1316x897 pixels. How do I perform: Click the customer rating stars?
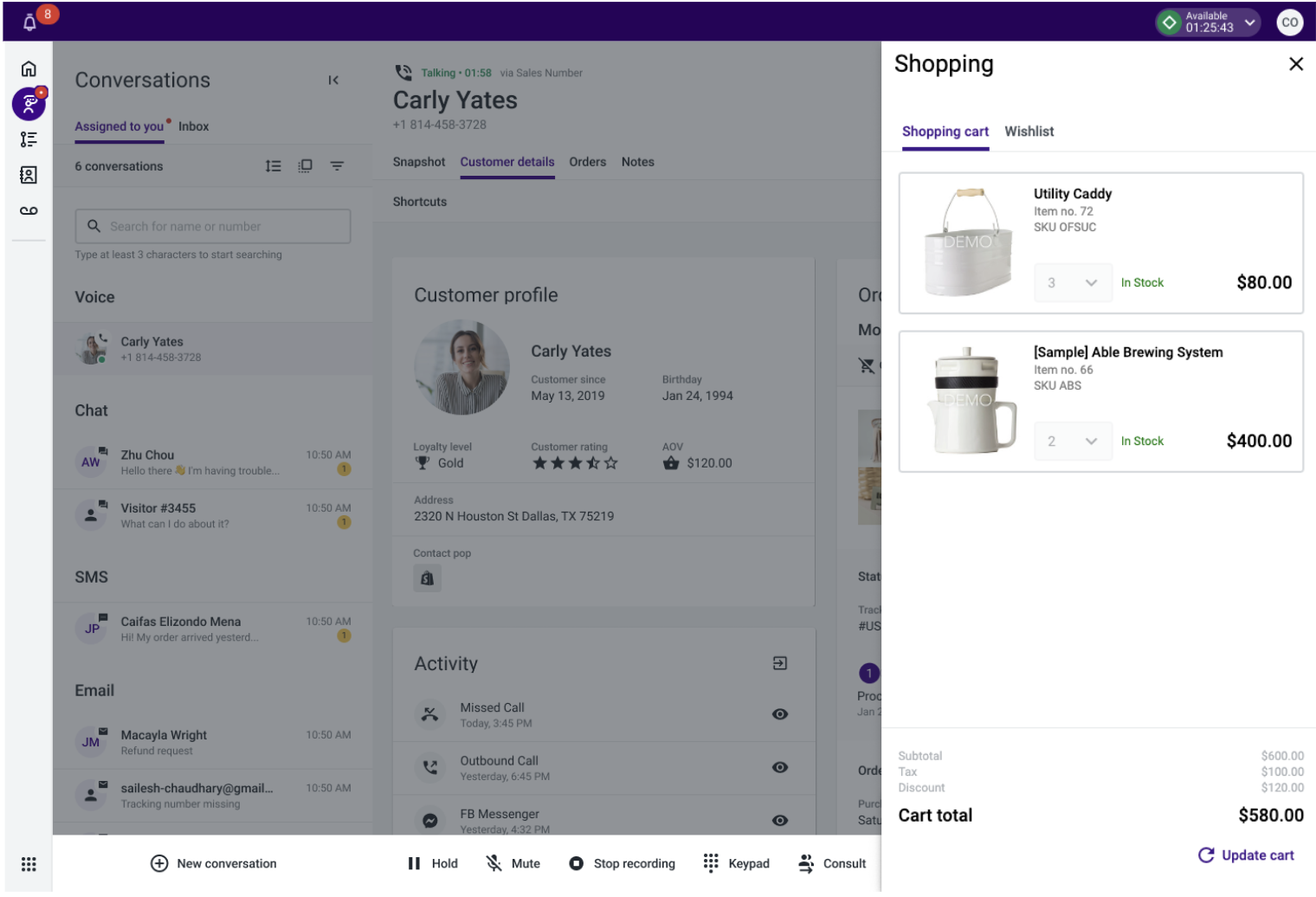[x=575, y=463]
